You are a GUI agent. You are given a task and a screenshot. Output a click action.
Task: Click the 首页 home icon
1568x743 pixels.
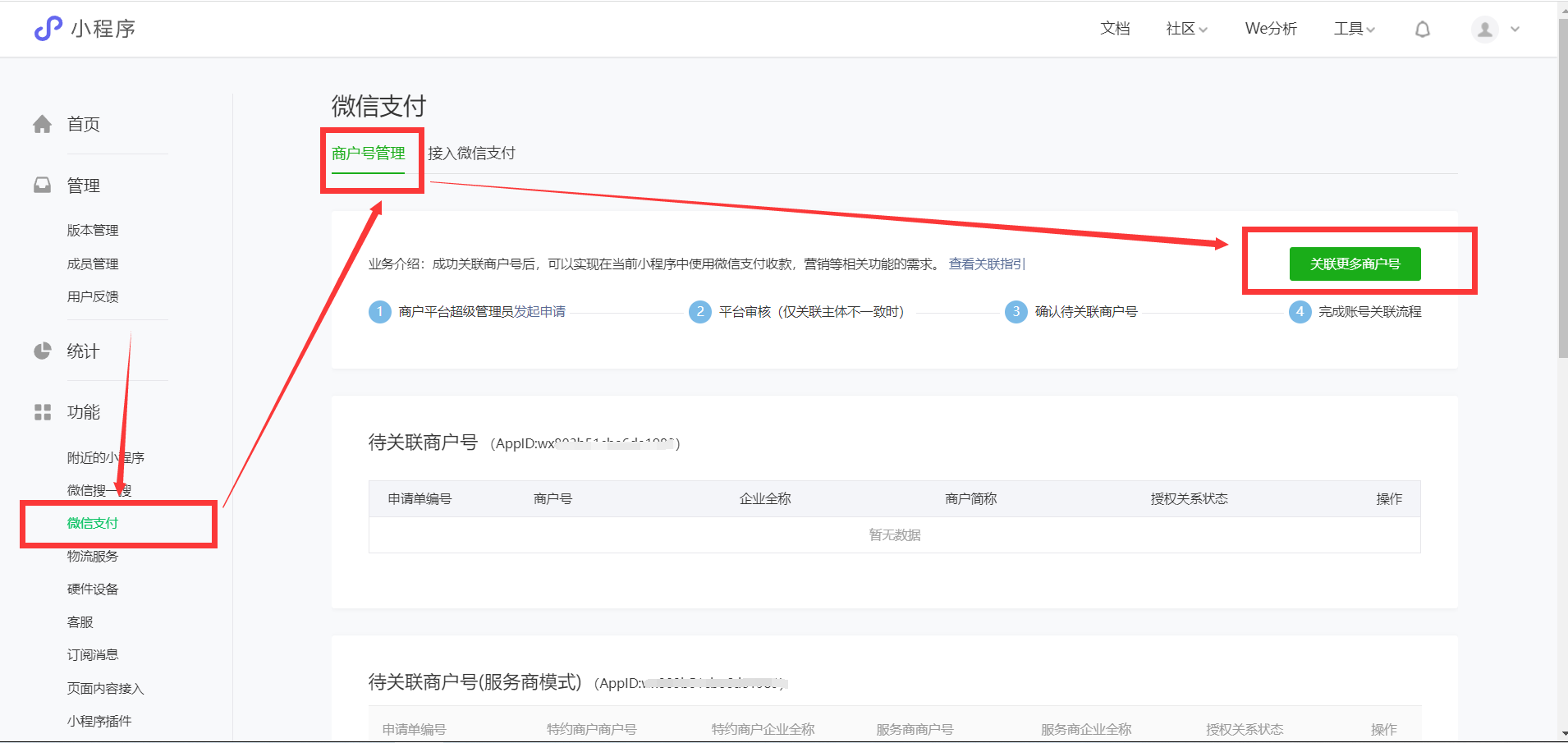pyautogui.click(x=43, y=124)
